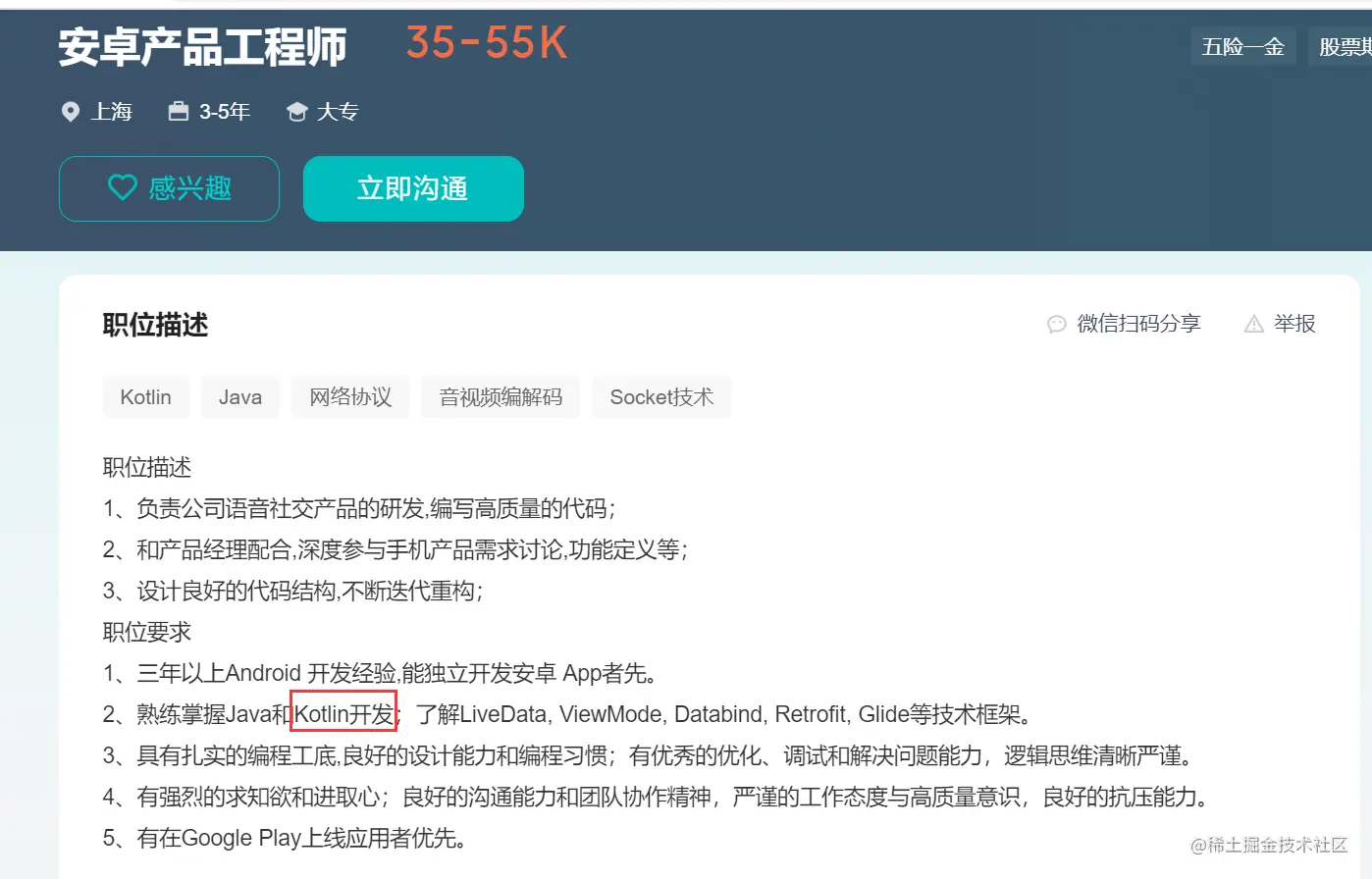The image size is (1372, 879).
Task: Select the Socket技术 skill tag
Action: tap(660, 397)
